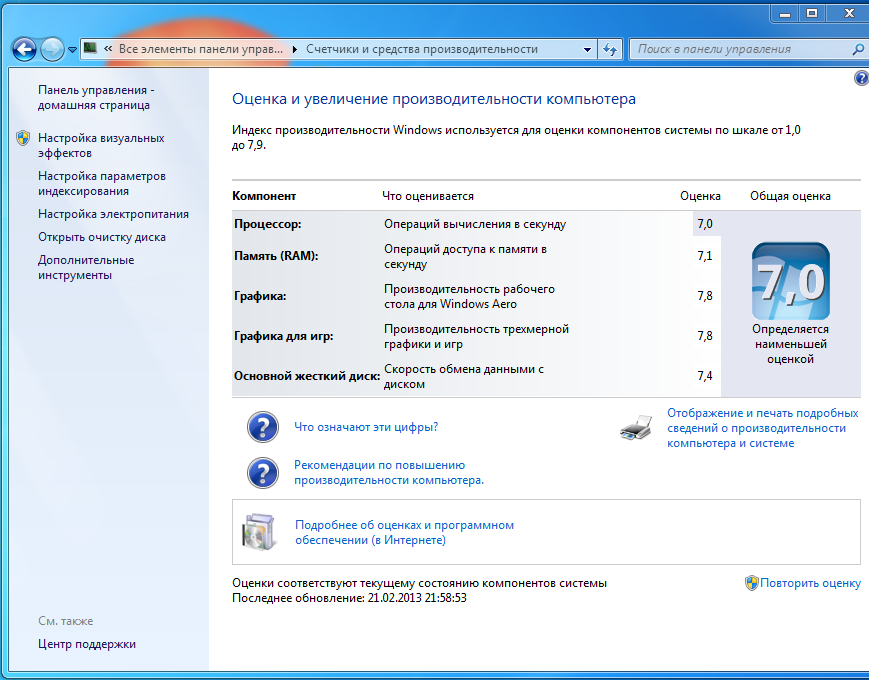Open Help using the blue question icon
869x680 pixels.
pyautogui.click(x=861, y=78)
